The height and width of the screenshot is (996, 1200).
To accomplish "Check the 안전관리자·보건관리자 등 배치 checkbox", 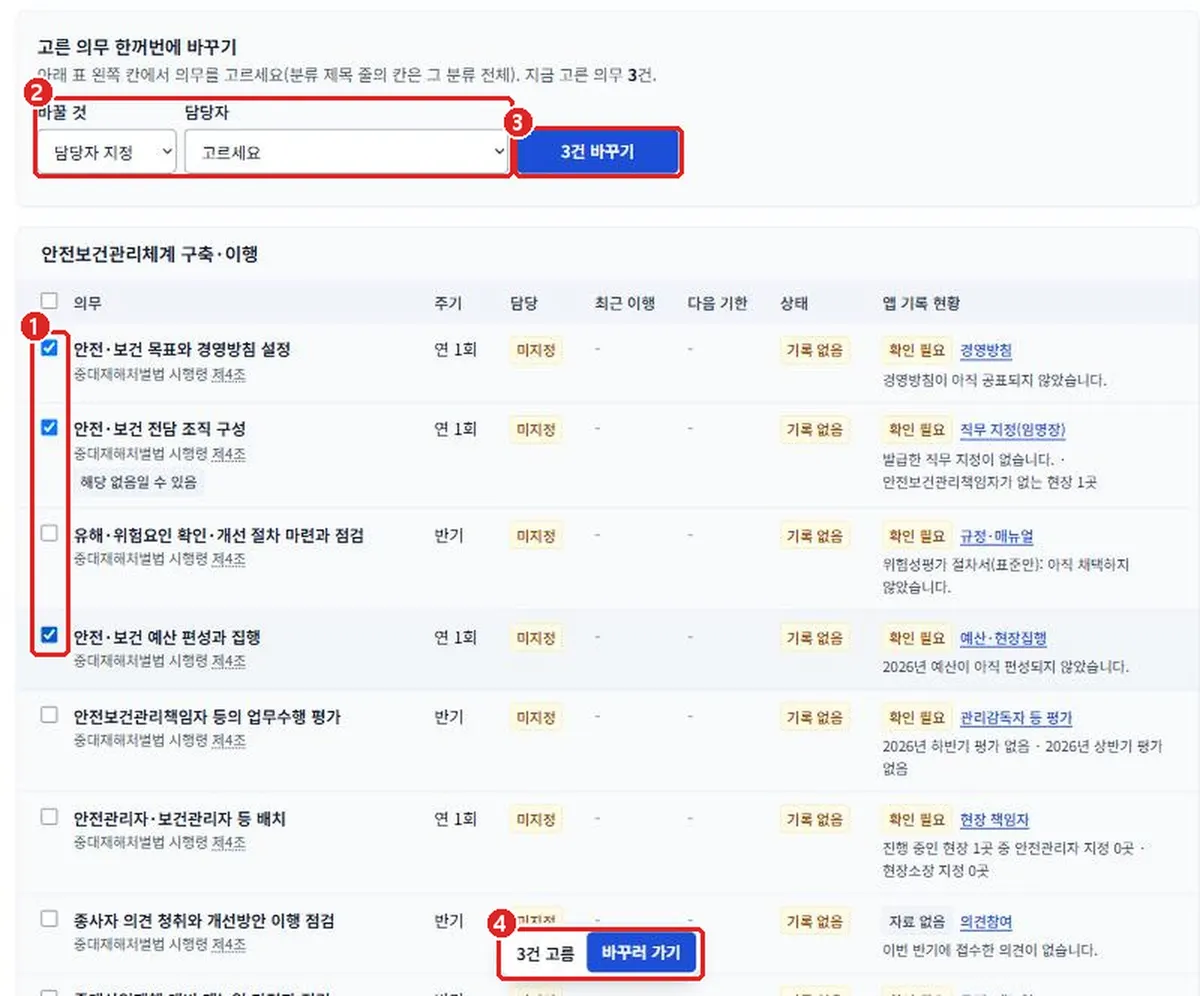I will click(x=49, y=817).
